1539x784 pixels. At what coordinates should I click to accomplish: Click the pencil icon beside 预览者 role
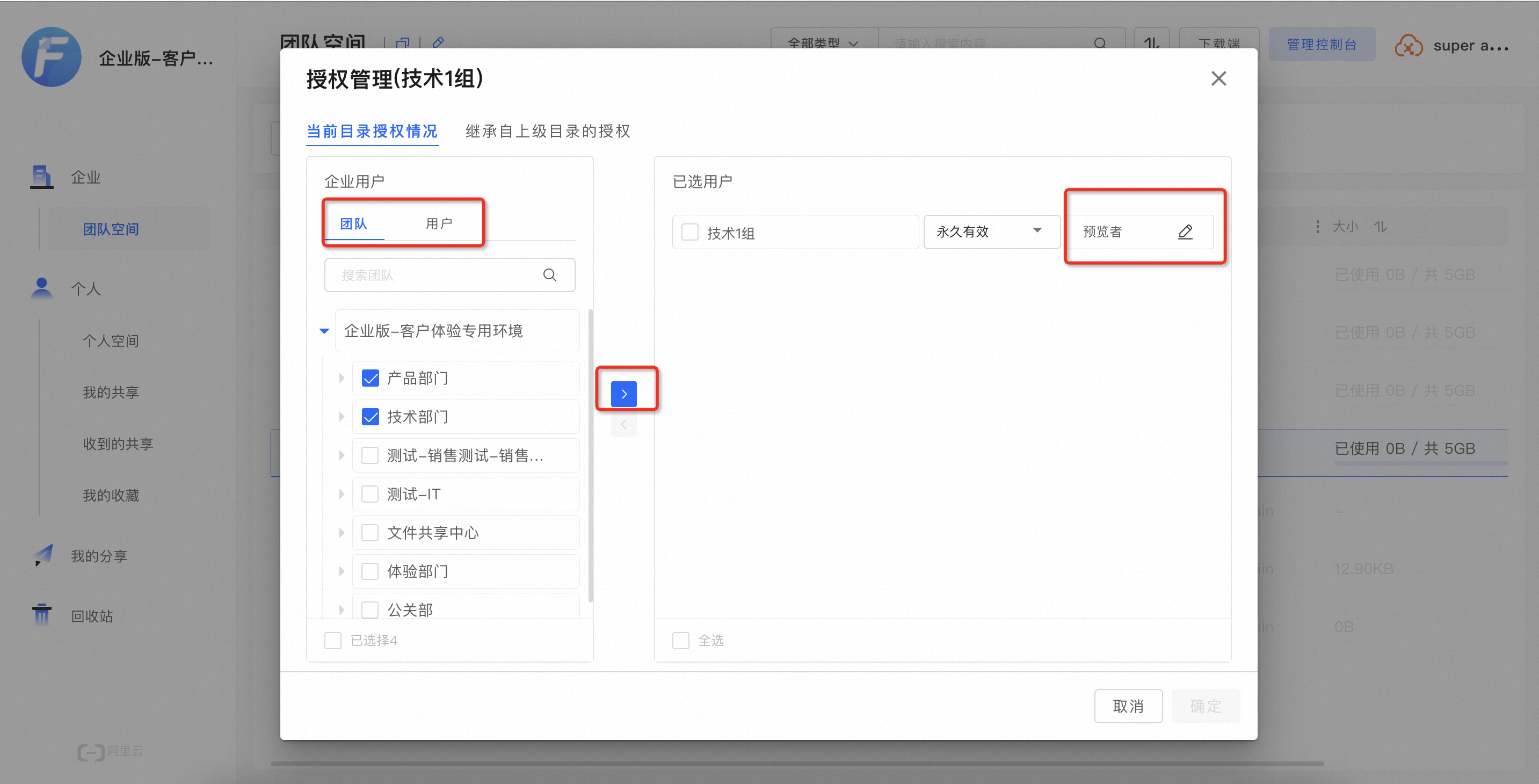click(x=1185, y=232)
